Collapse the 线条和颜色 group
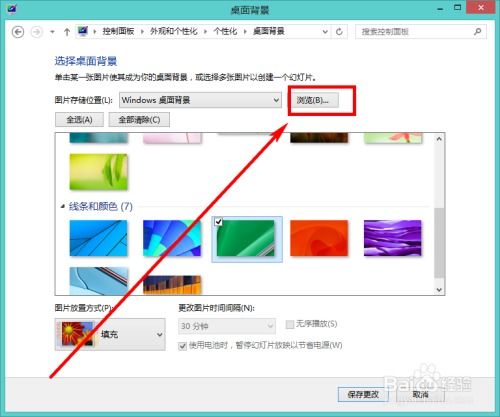The image size is (500, 417). coord(63,206)
